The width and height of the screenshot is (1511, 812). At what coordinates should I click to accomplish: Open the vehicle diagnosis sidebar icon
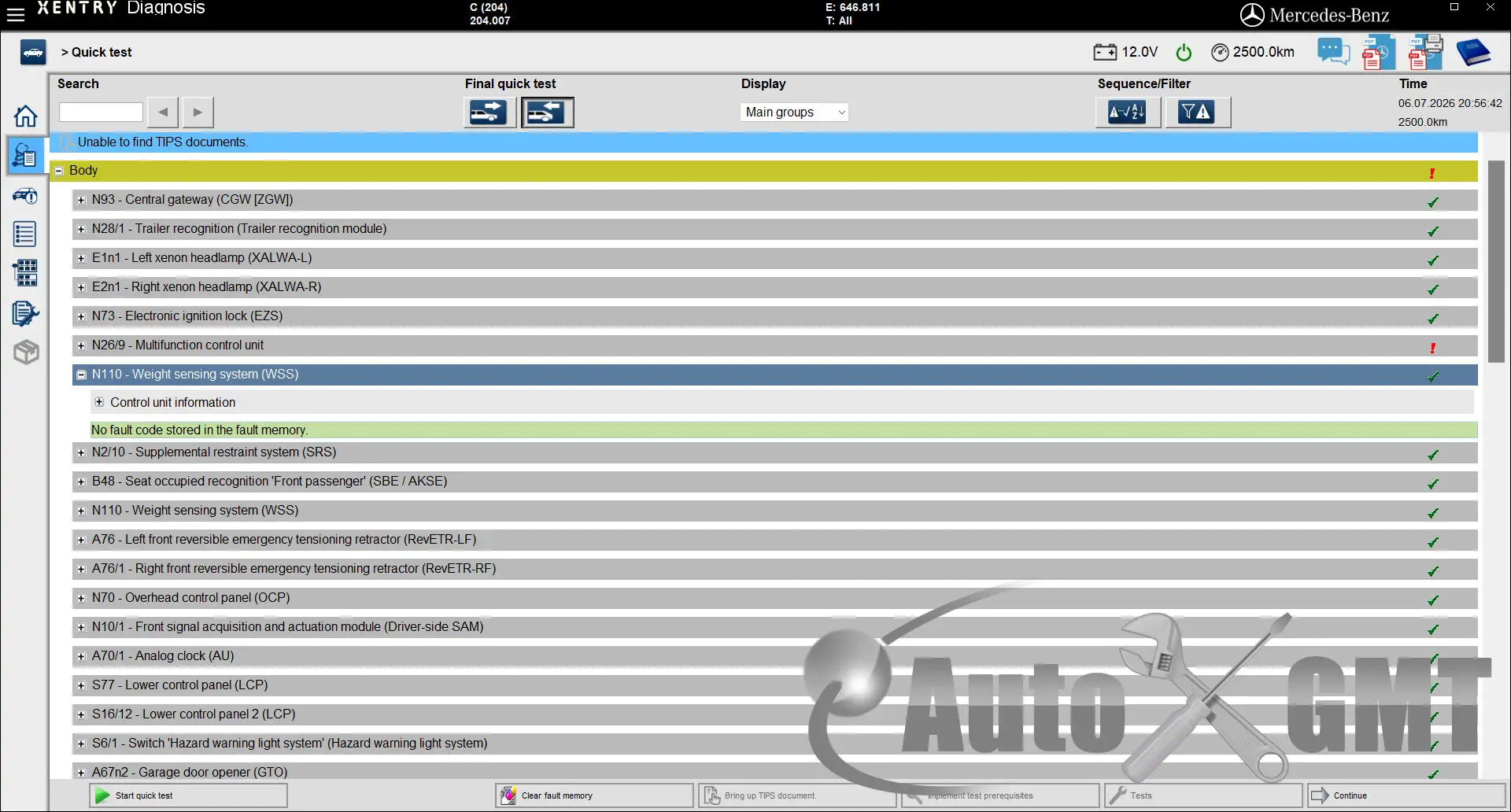pyautogui.click(x=25, y=195)
